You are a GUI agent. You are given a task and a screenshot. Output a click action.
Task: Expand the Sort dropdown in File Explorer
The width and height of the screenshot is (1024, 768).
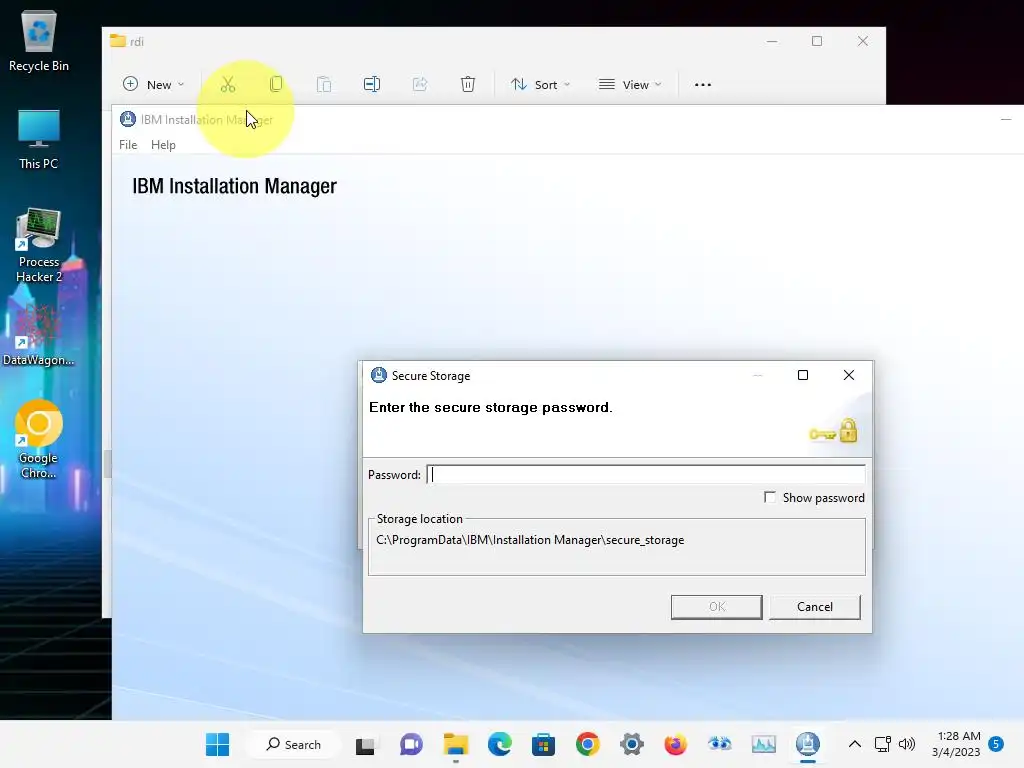coord(540,84)
